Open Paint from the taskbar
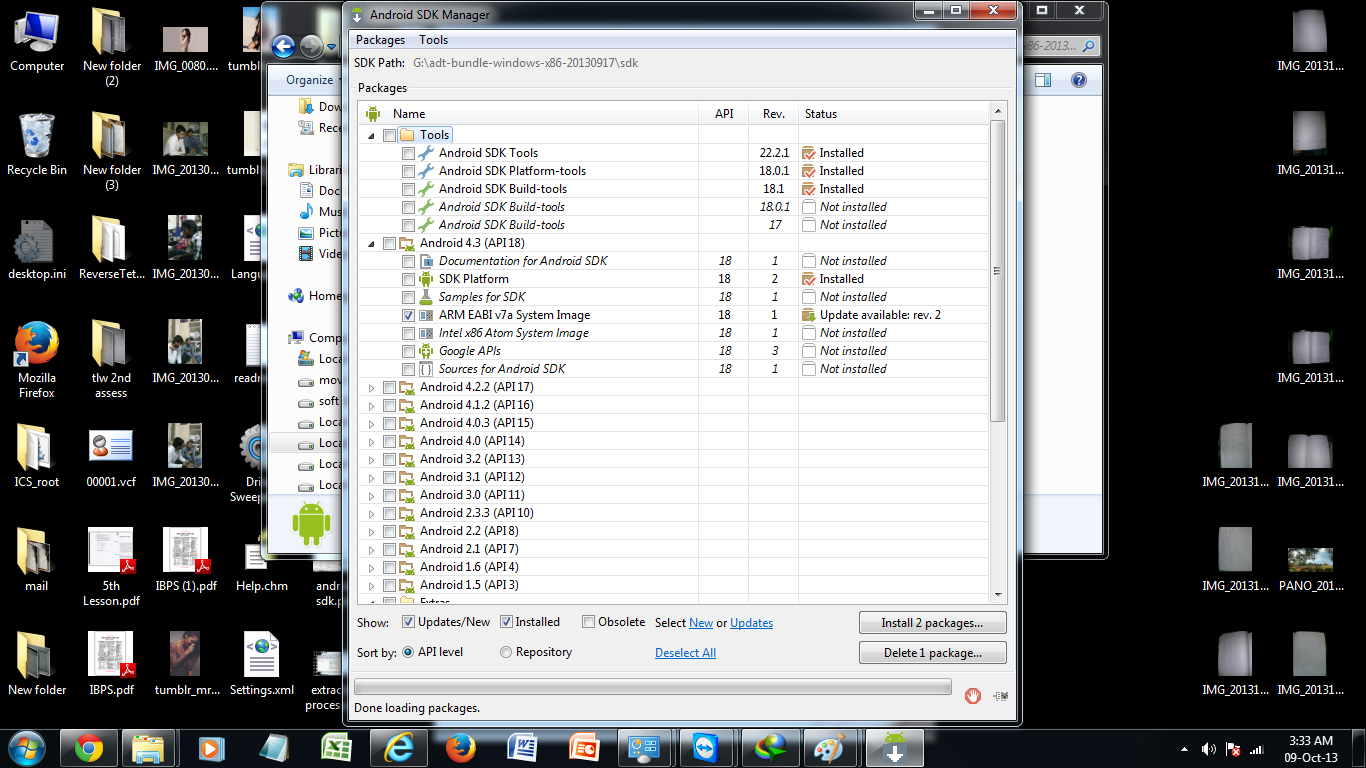 [832, 748]
